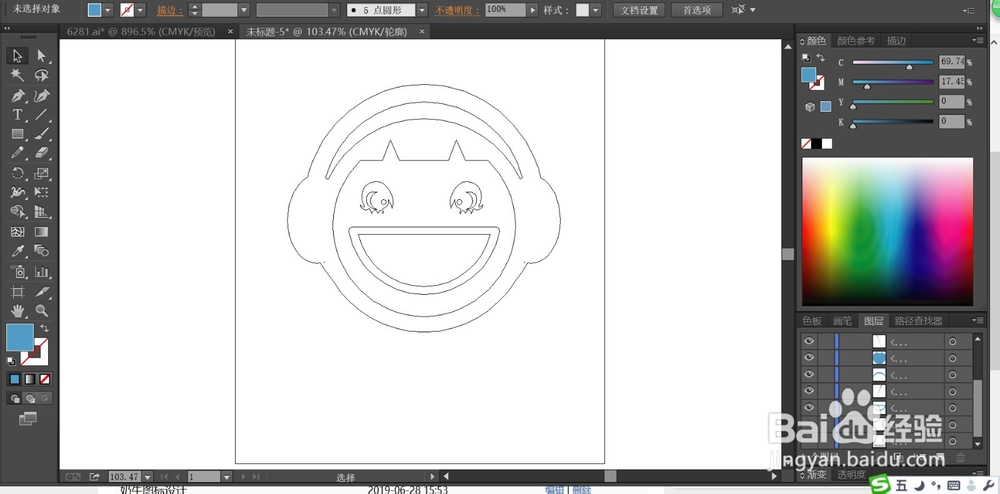Open the zoom level 103.47 dropdown
1000x494 pixels.
pyautogui.click(x=148, y=477)
